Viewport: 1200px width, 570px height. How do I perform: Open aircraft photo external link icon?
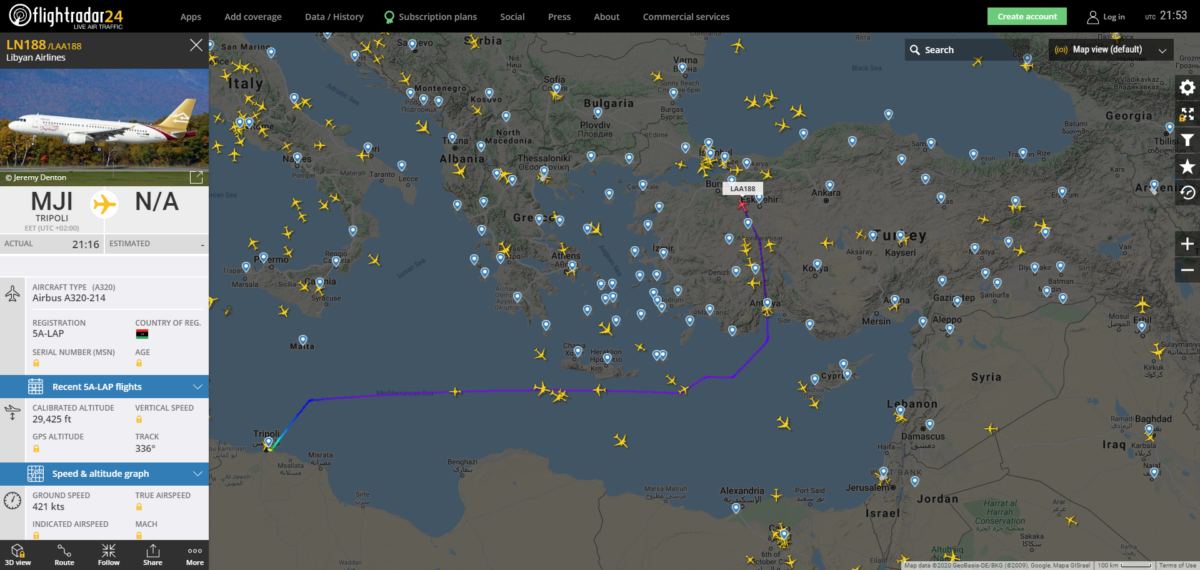pyautogui.click(x=196, y=177)
